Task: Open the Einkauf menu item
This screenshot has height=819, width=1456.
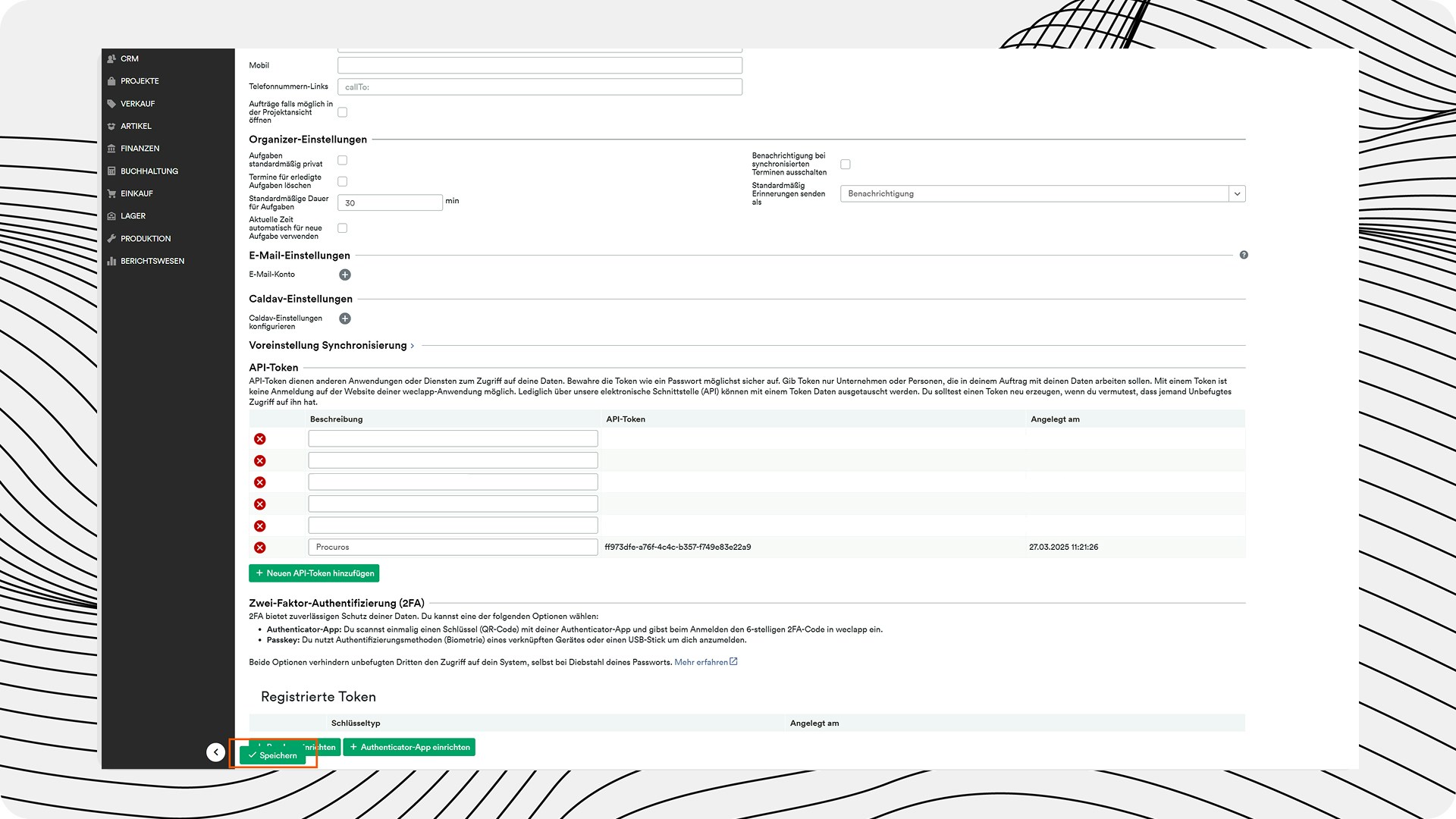Action: (x=136, y=193)
